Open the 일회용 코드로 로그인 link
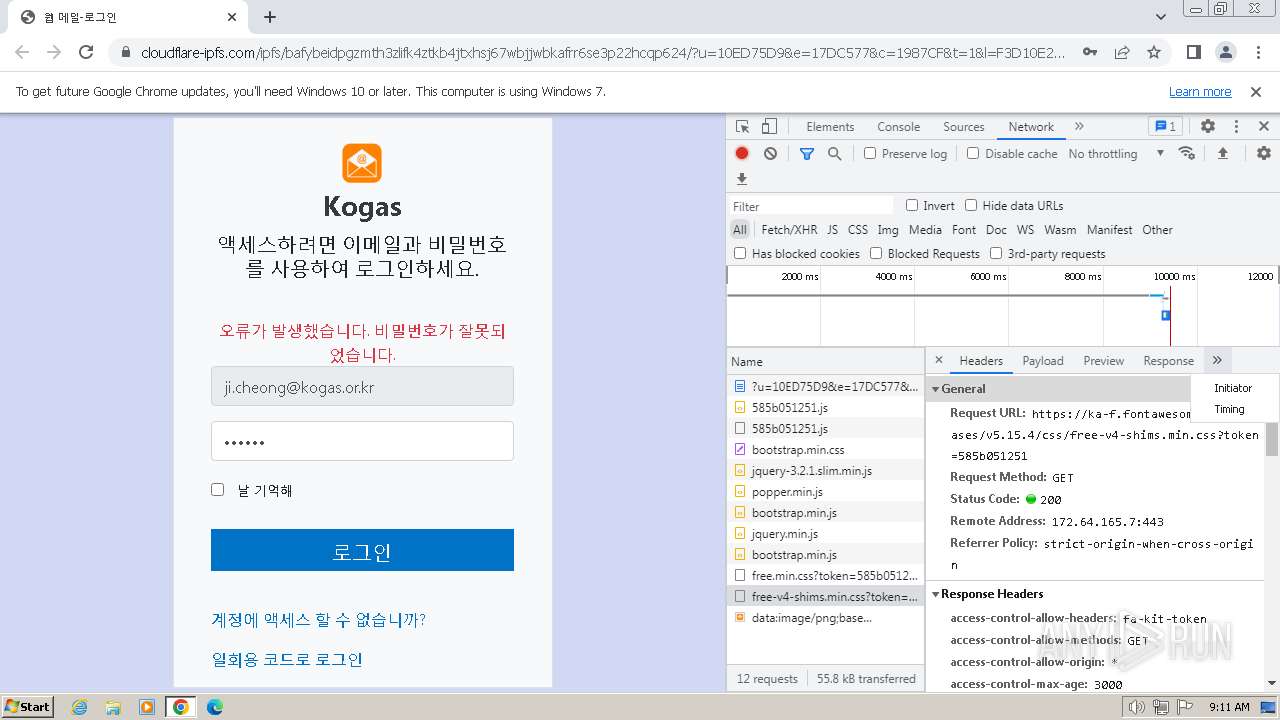1280x720 pixels. coord(287,659)
